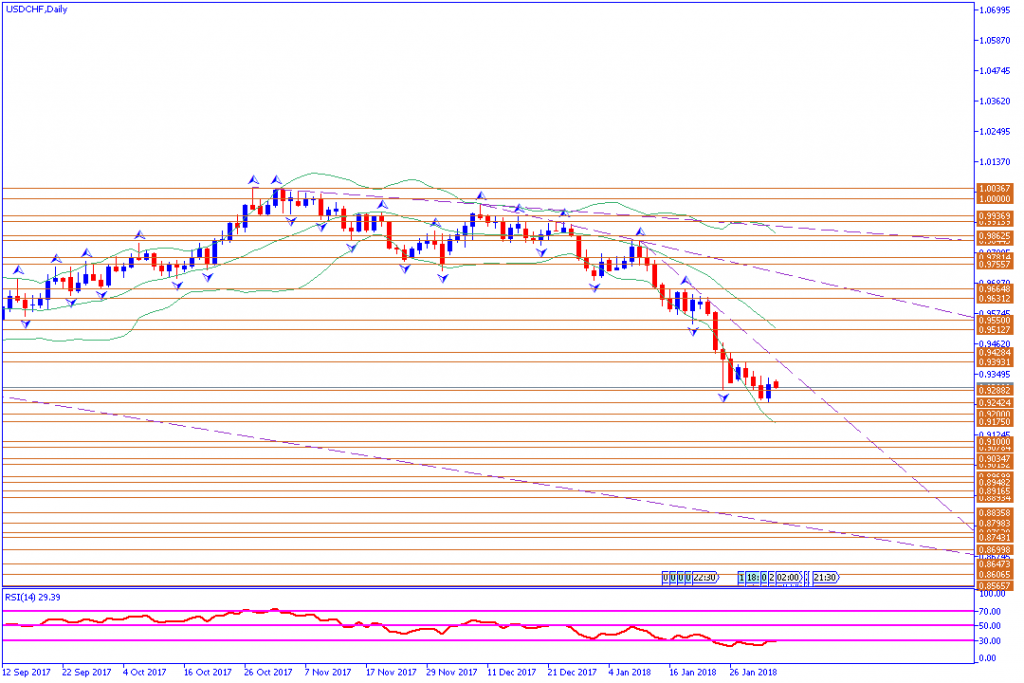
Task: Click the 16 Jan 2018 date label
Action: point(693,672)
